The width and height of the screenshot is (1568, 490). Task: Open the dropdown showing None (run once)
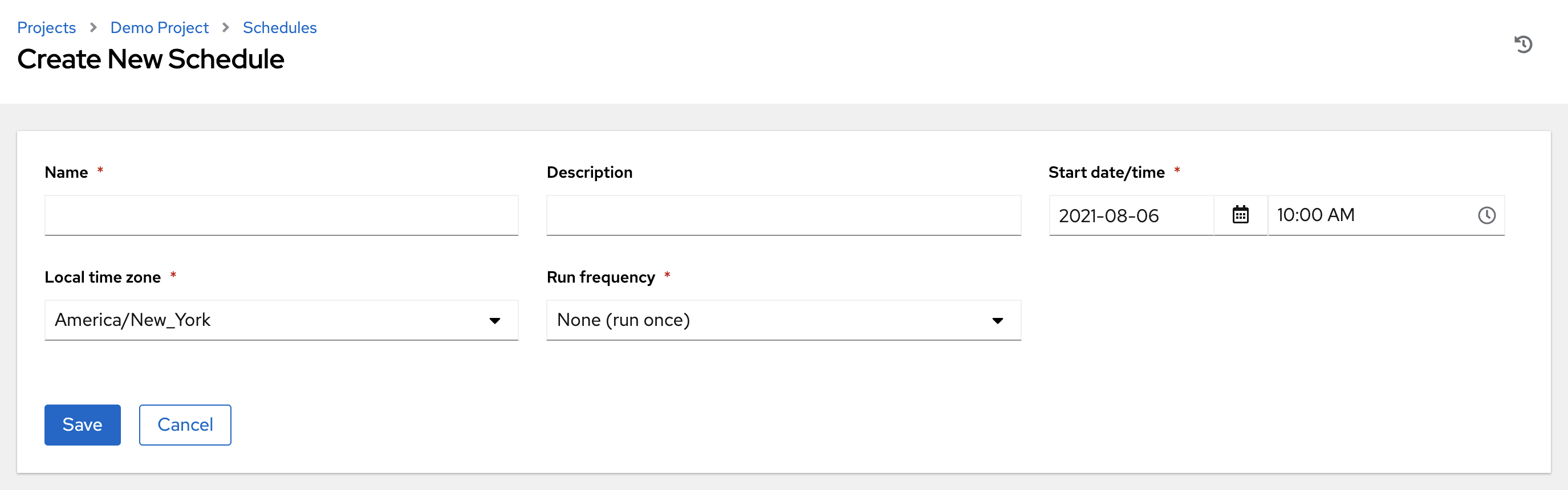(x=783, y=320)
